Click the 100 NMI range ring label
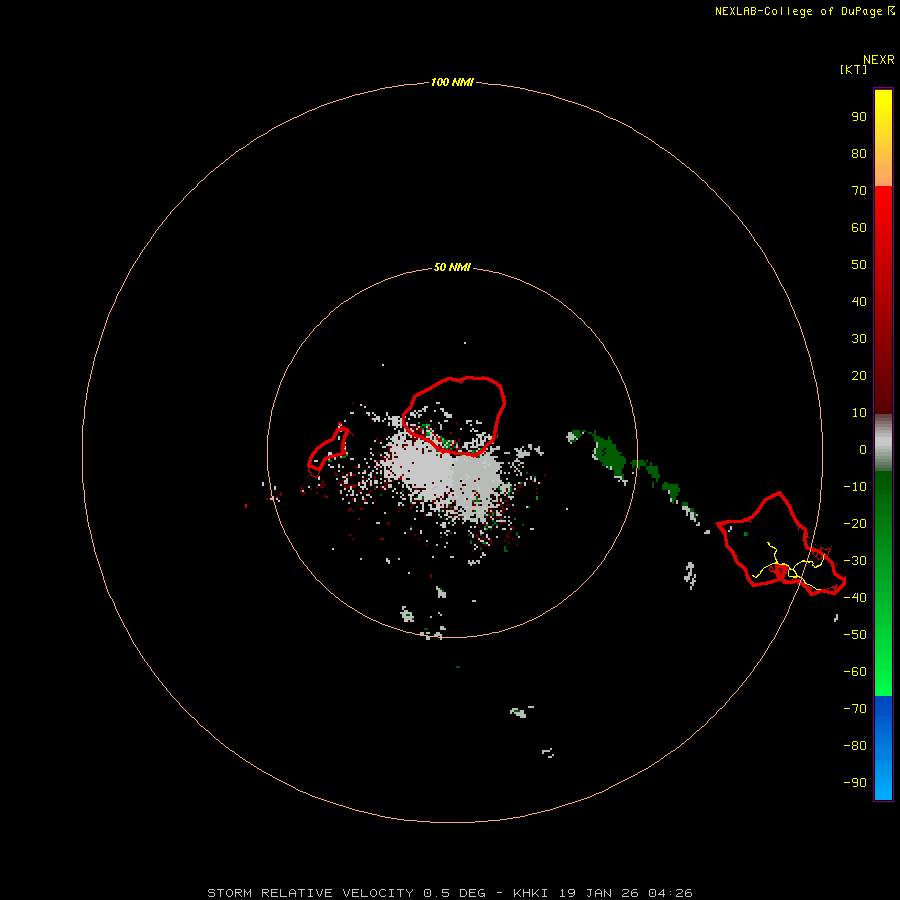900x900 pixels. 452,83
